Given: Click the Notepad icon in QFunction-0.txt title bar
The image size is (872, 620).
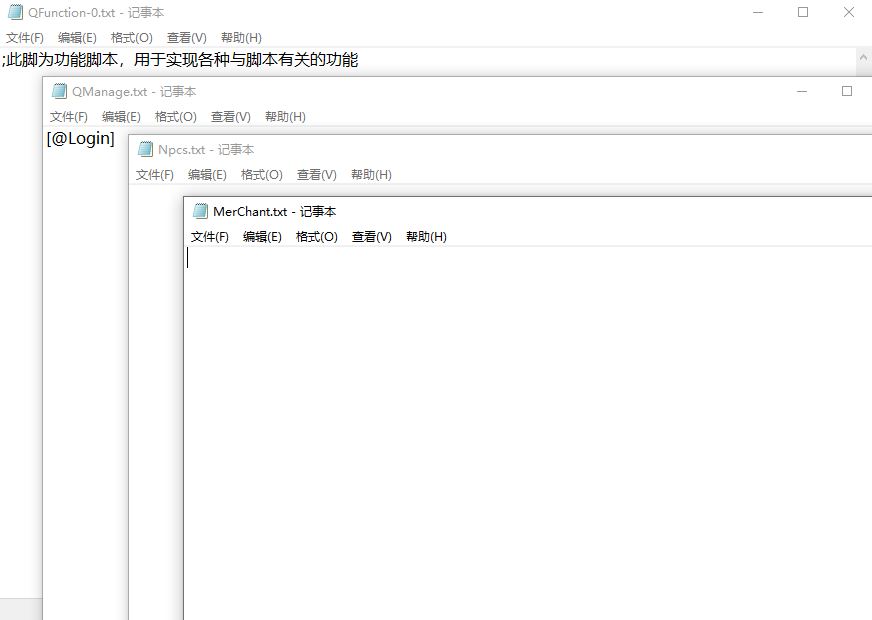Looking at the screenshot, I should [15, 13].
